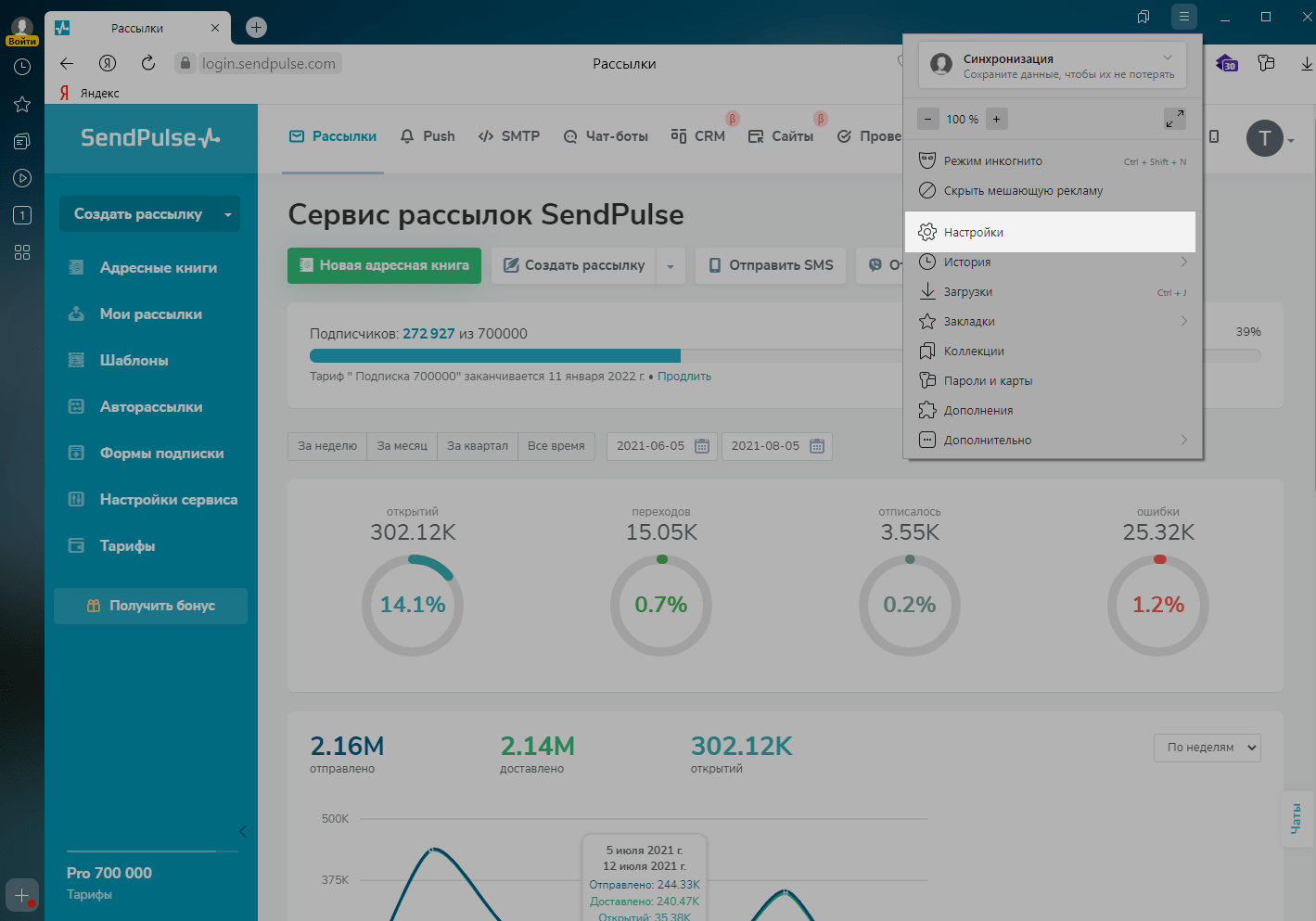Open Формы подписки in sidebar
This screenshot has height=921, width=1316.
point(147,453)
